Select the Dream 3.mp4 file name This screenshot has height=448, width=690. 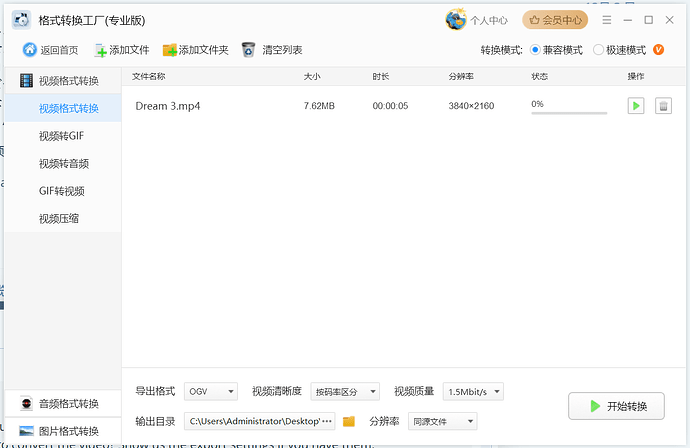point(168,106)
